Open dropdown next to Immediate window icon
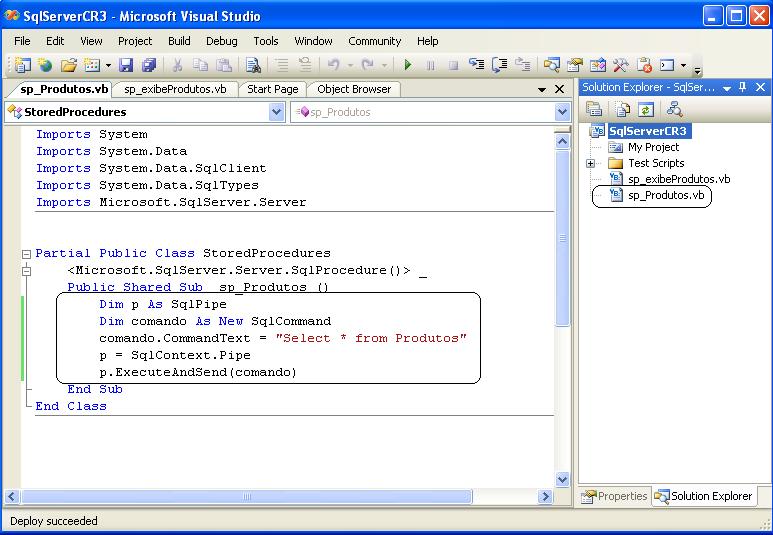 click(x=683, y=65)
